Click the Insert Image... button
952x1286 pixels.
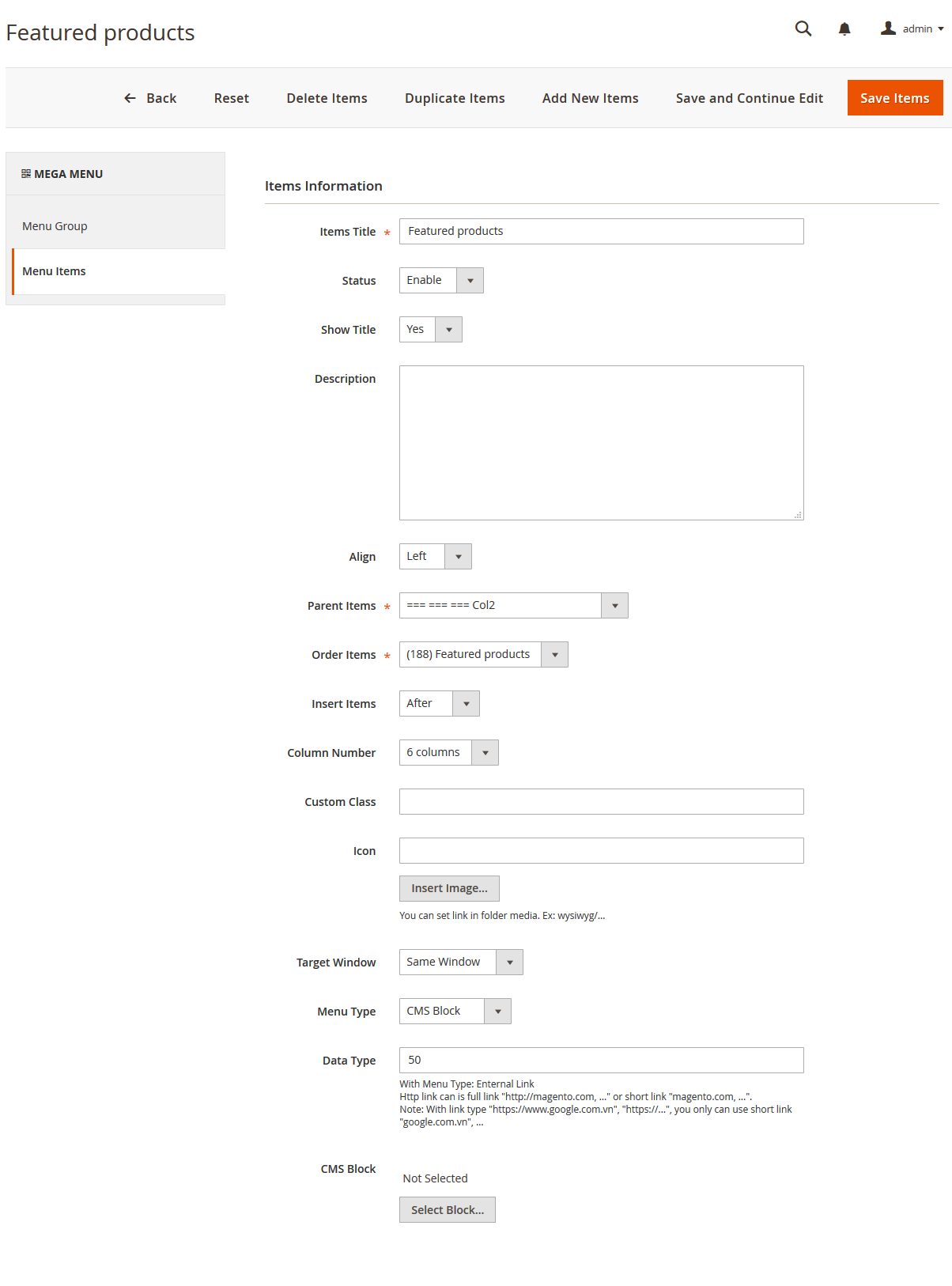coord(449,889)
